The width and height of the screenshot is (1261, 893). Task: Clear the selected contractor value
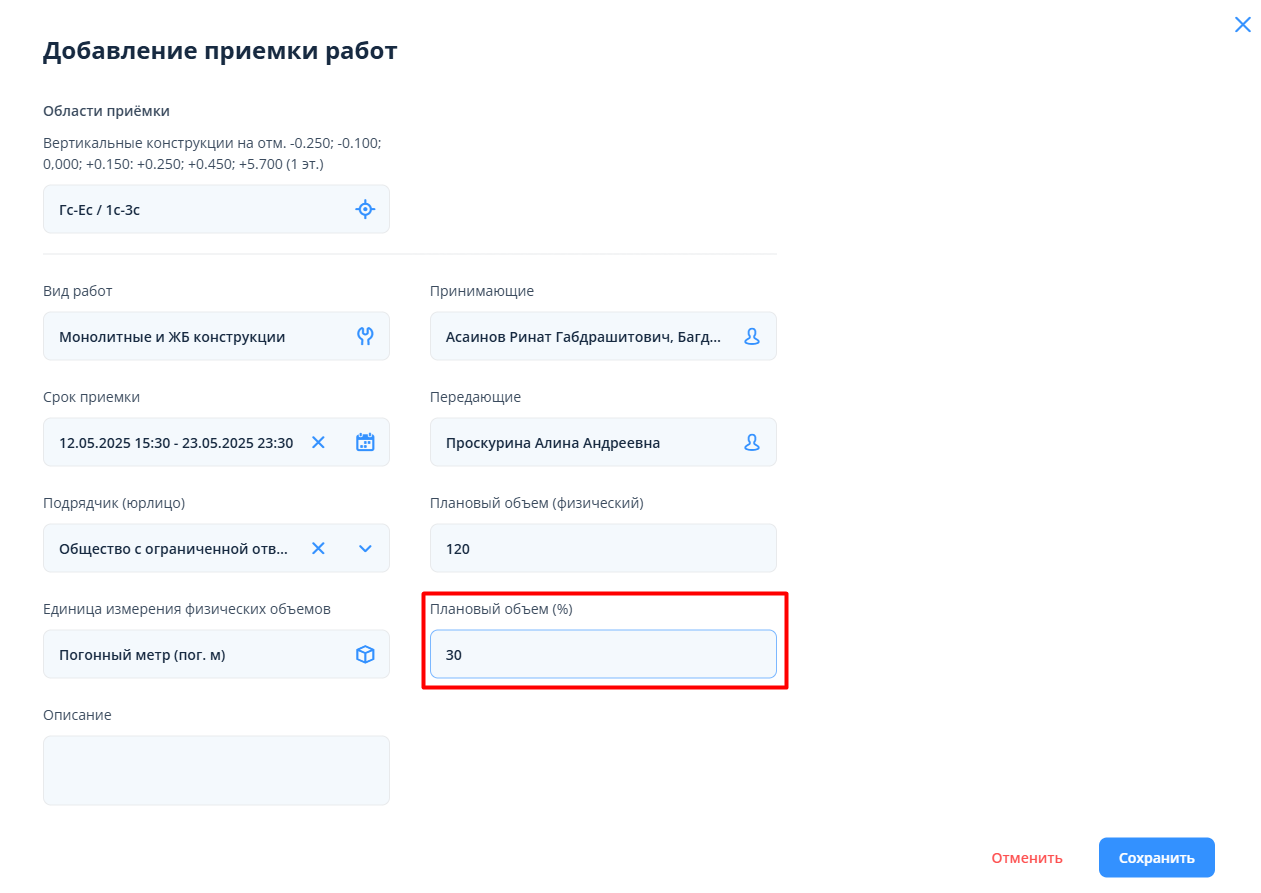318,548
